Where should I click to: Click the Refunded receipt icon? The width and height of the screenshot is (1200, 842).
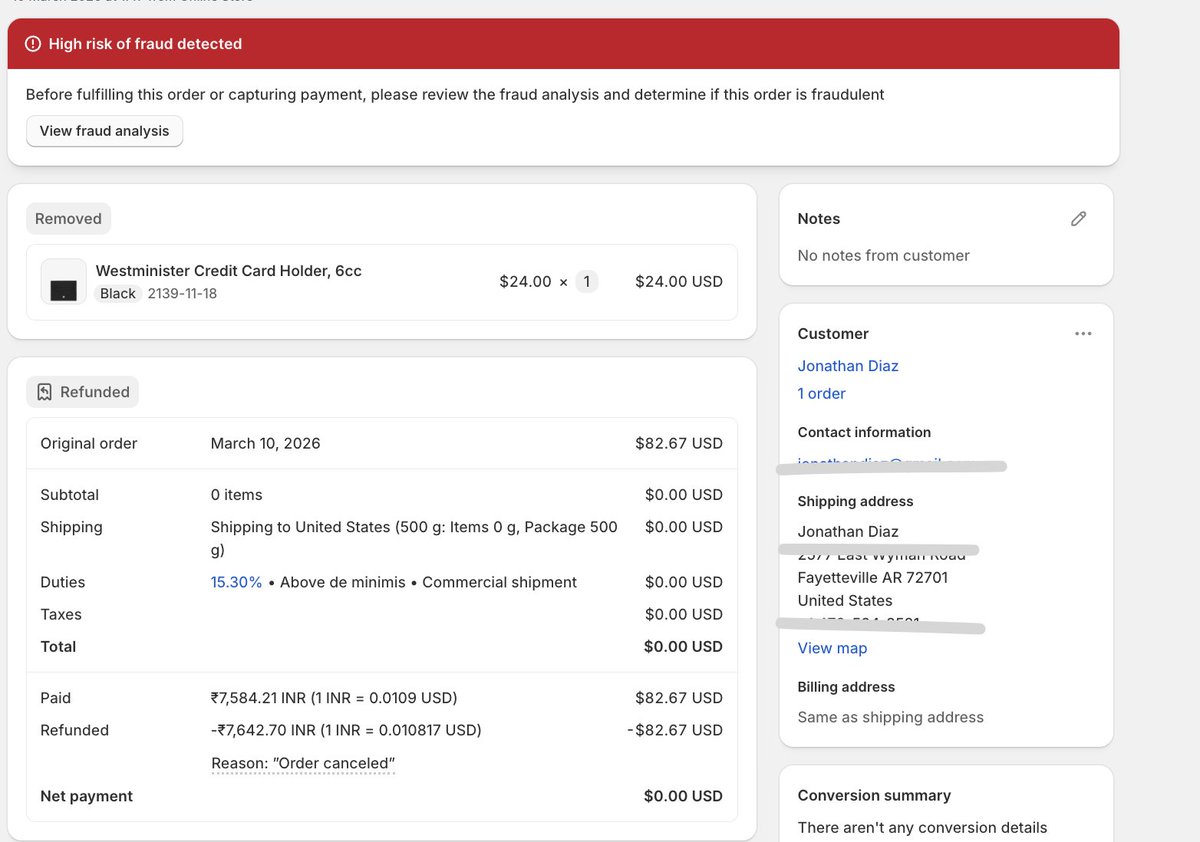pyautogui.click(x=44, y=392)
